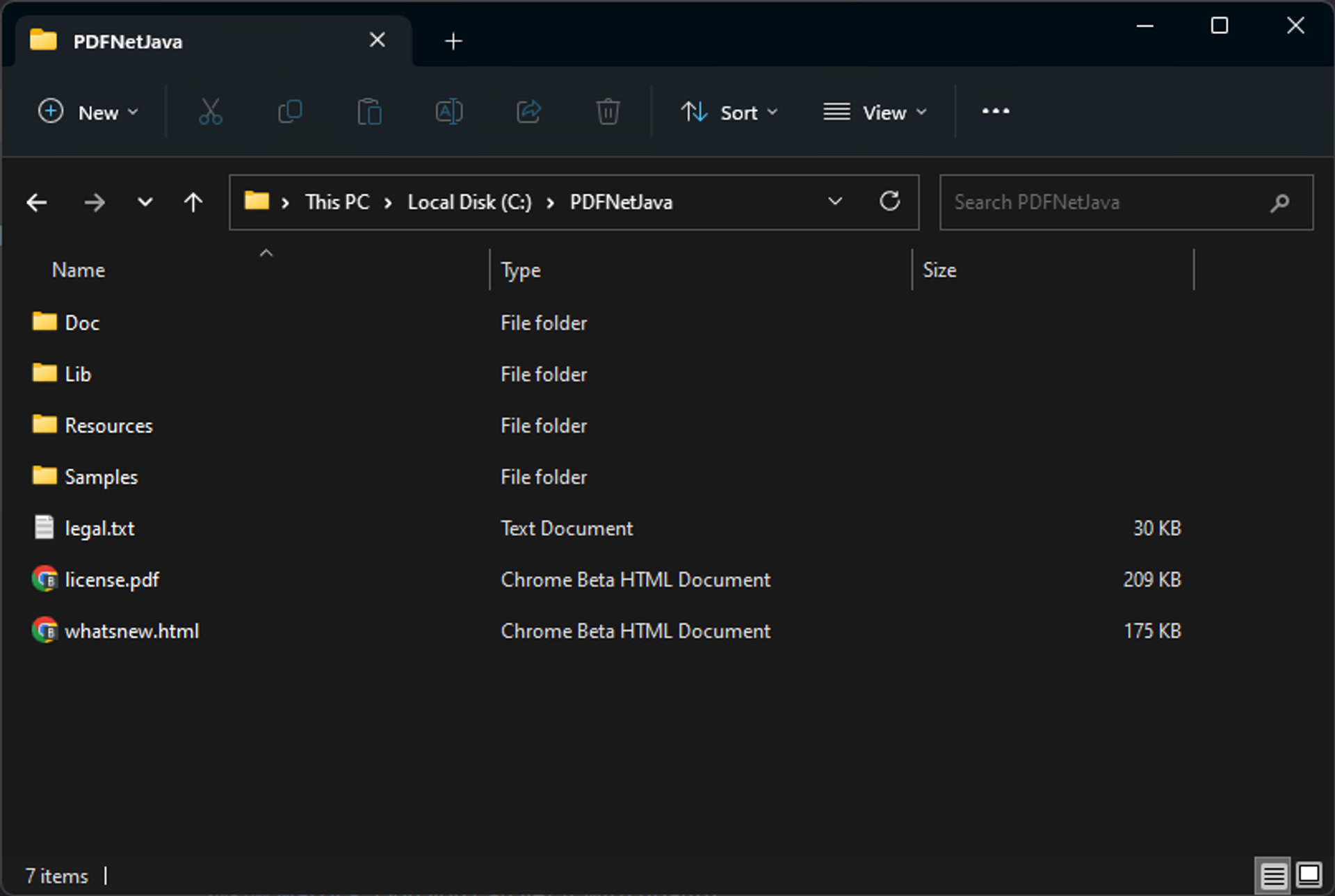The image size is (1335, 896).
Task: Open the New item dropdown
Action: pos(88,112)
